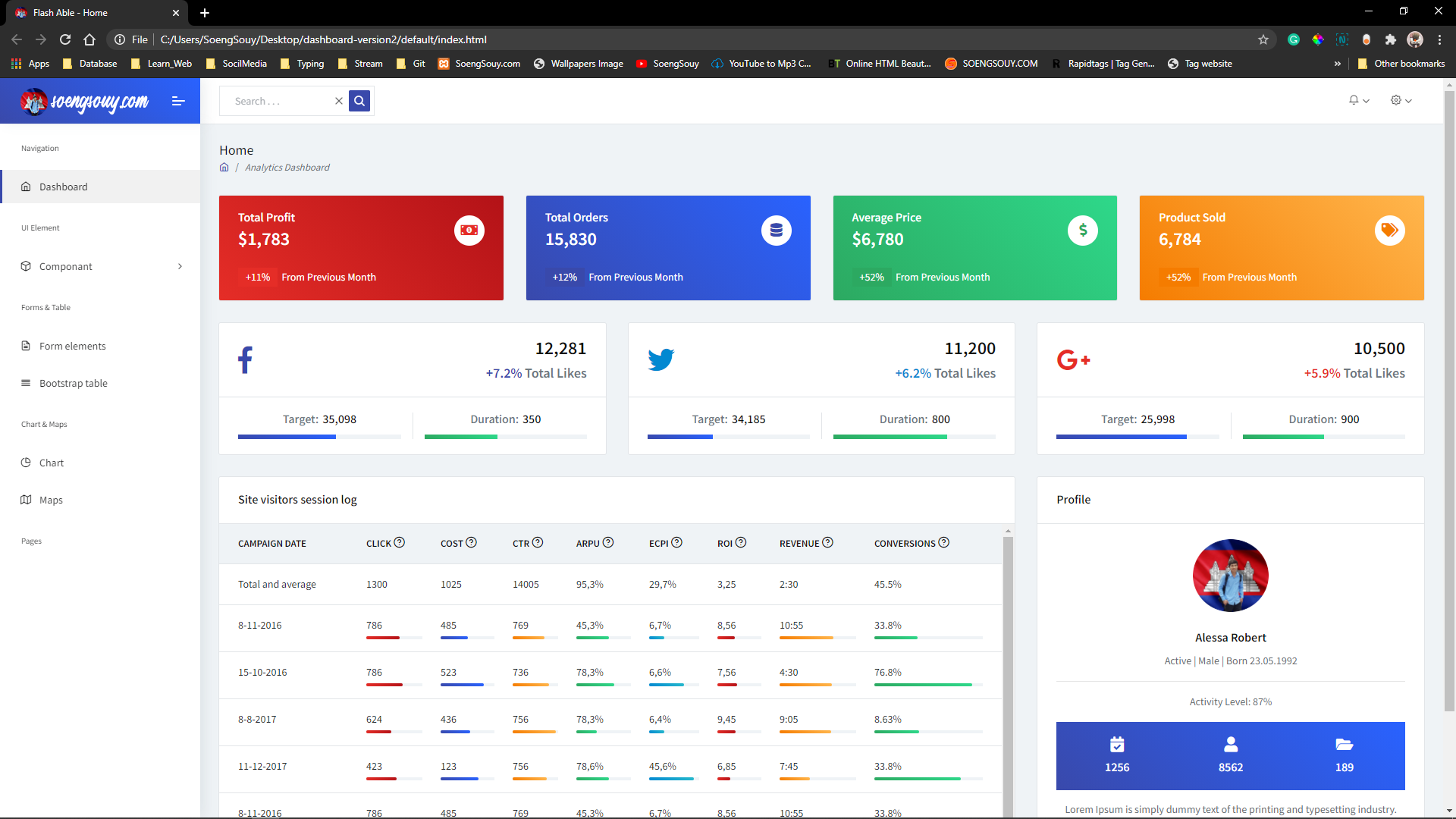Show the CLICK column help tooltip

pos(401,542)
